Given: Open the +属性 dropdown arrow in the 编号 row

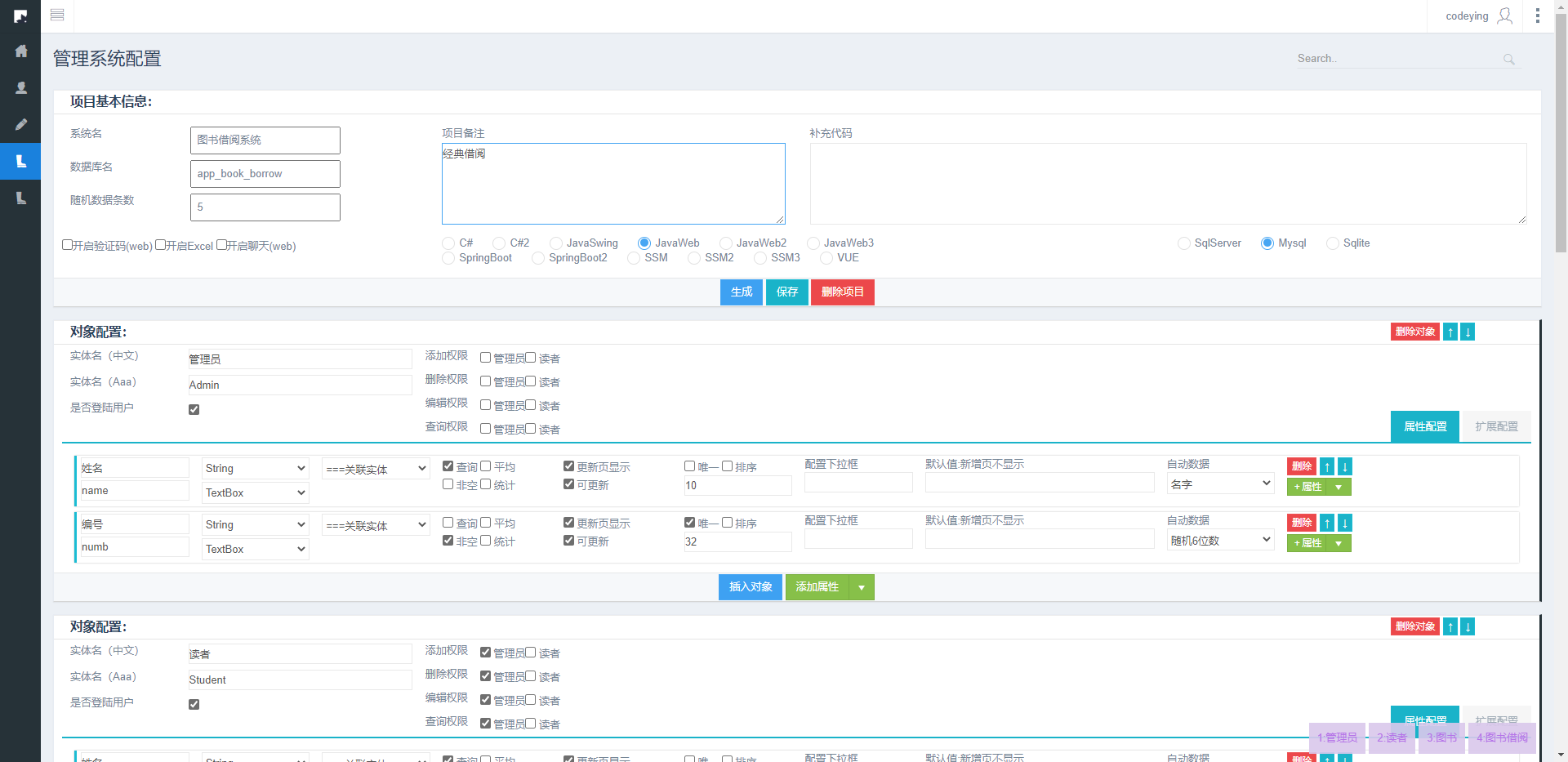Looking at the screenshot, I should click(1339, 543).
